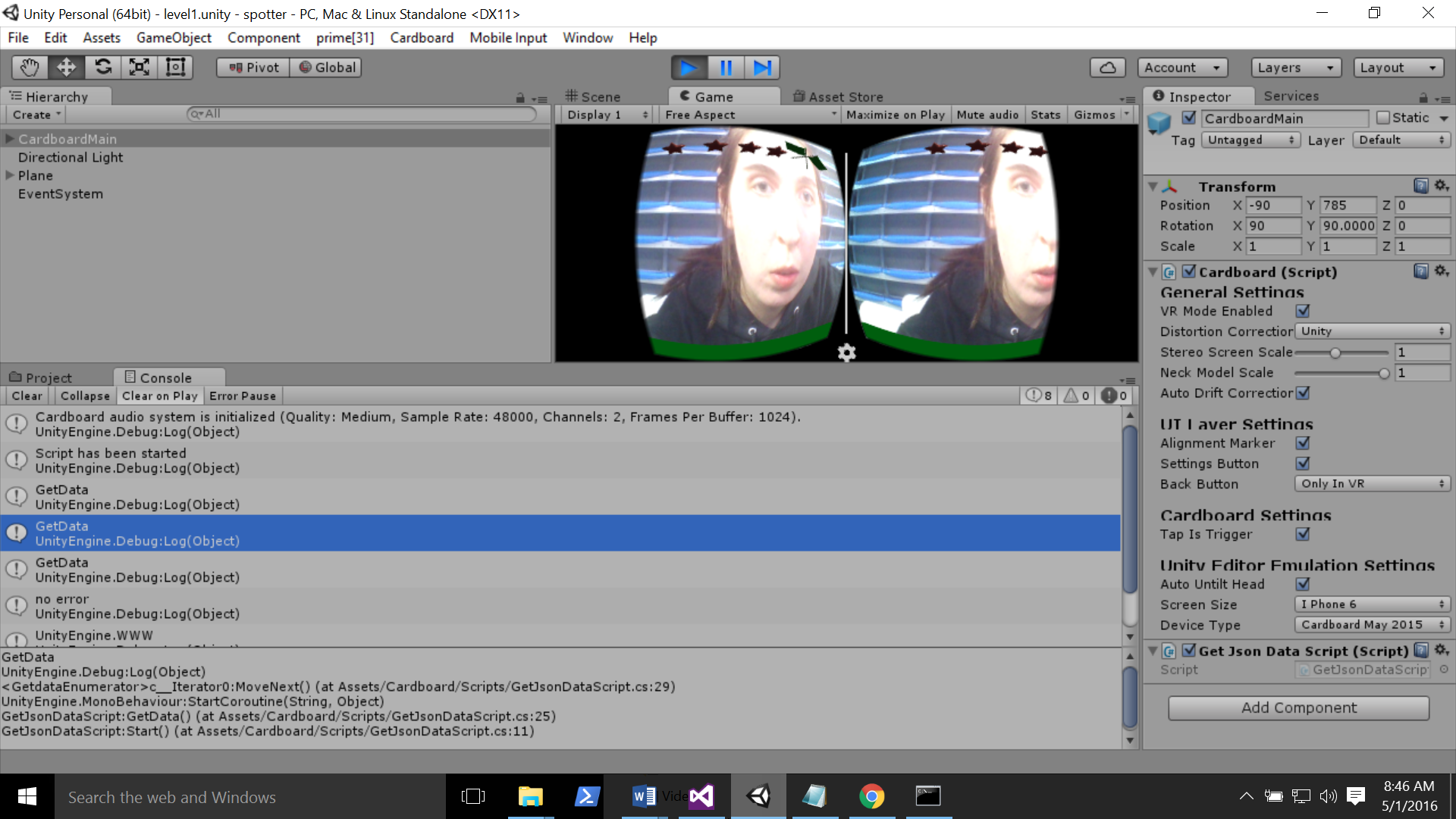Select the Scale tool
Image resolution: width=1456 pixels, height=819 pixels.
(x=139, y=67)
